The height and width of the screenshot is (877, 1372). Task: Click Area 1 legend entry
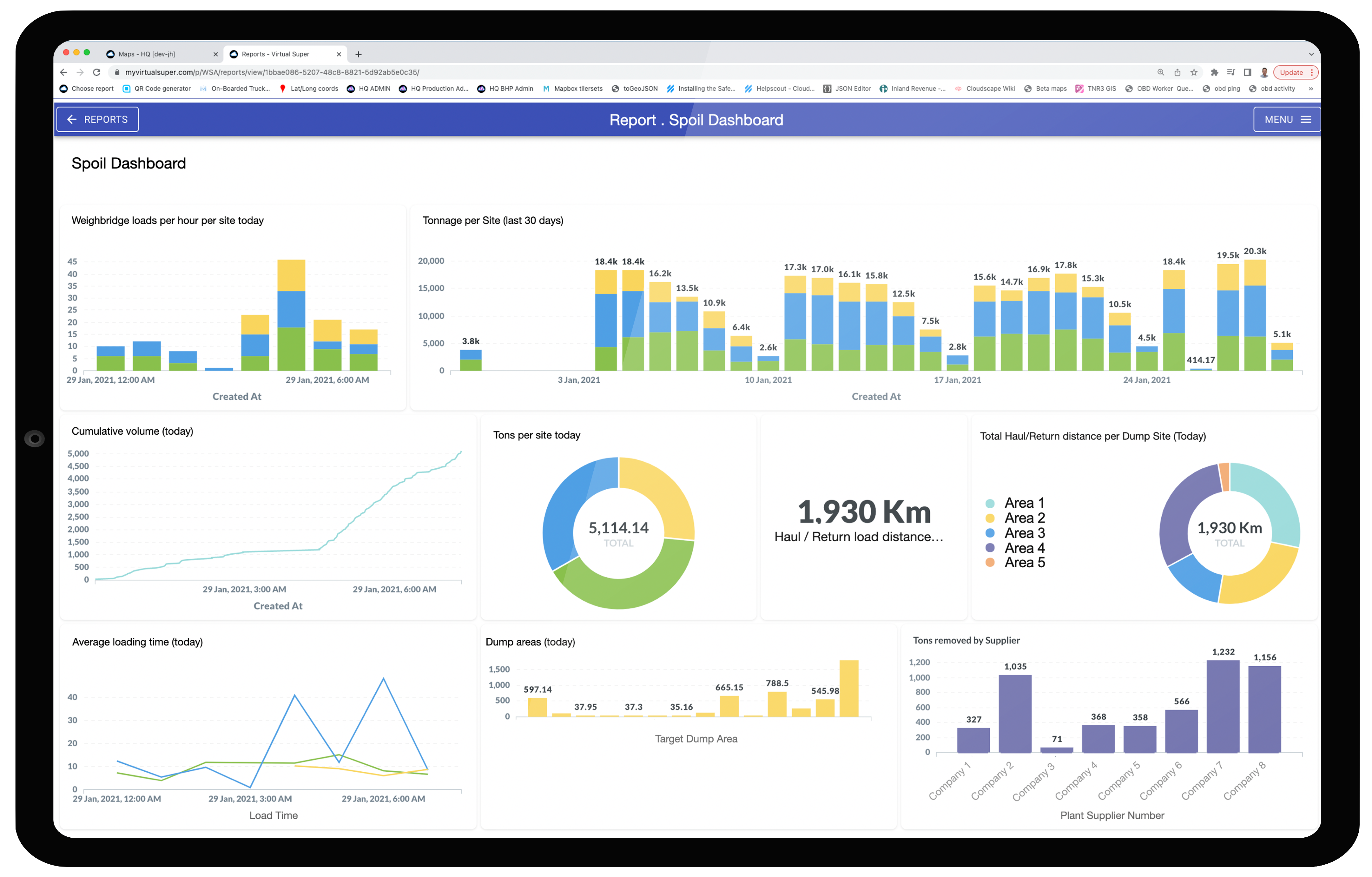[1015, 503]
